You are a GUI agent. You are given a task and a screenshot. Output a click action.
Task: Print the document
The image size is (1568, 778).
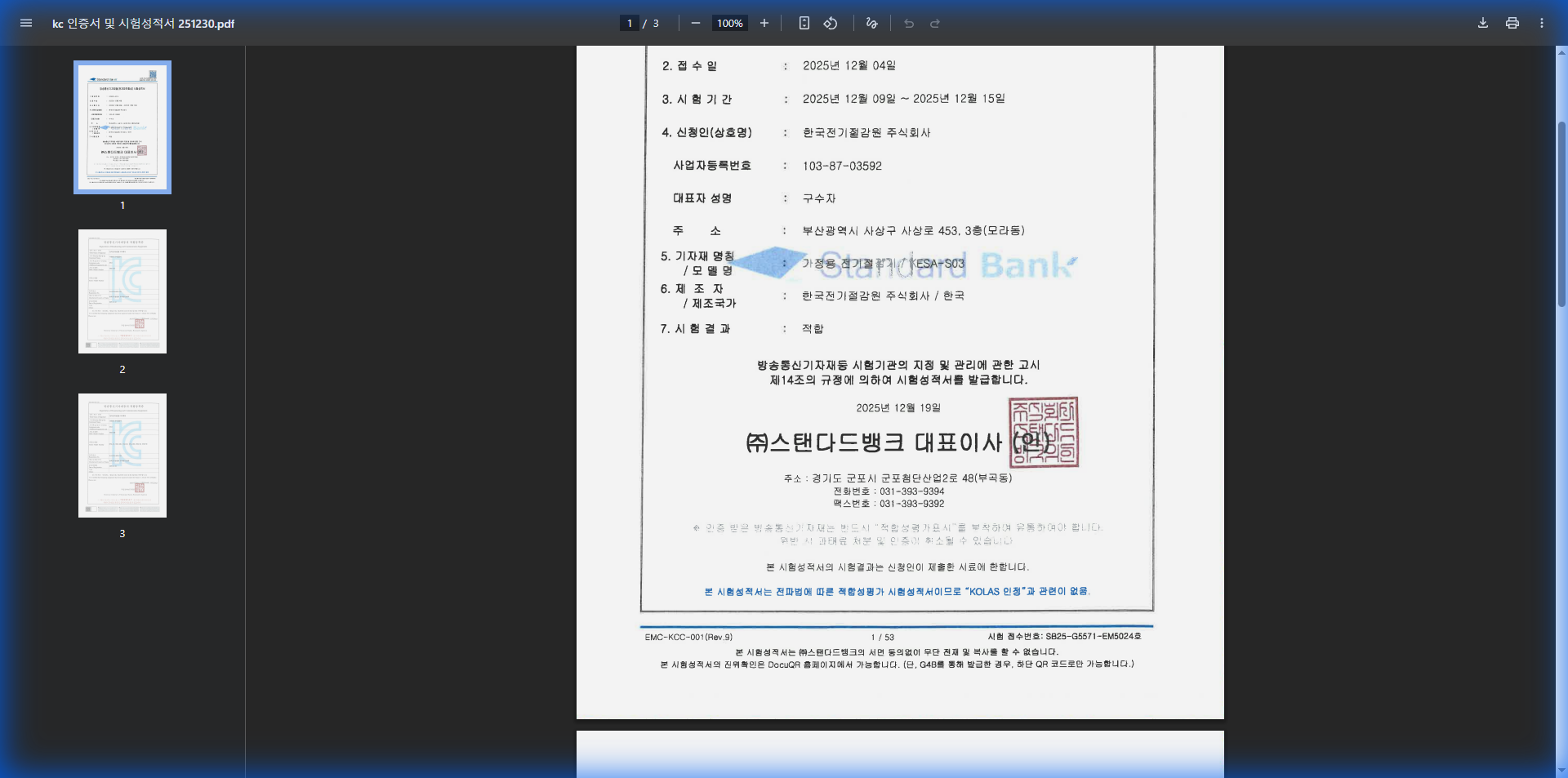[x=1512, y=23]
